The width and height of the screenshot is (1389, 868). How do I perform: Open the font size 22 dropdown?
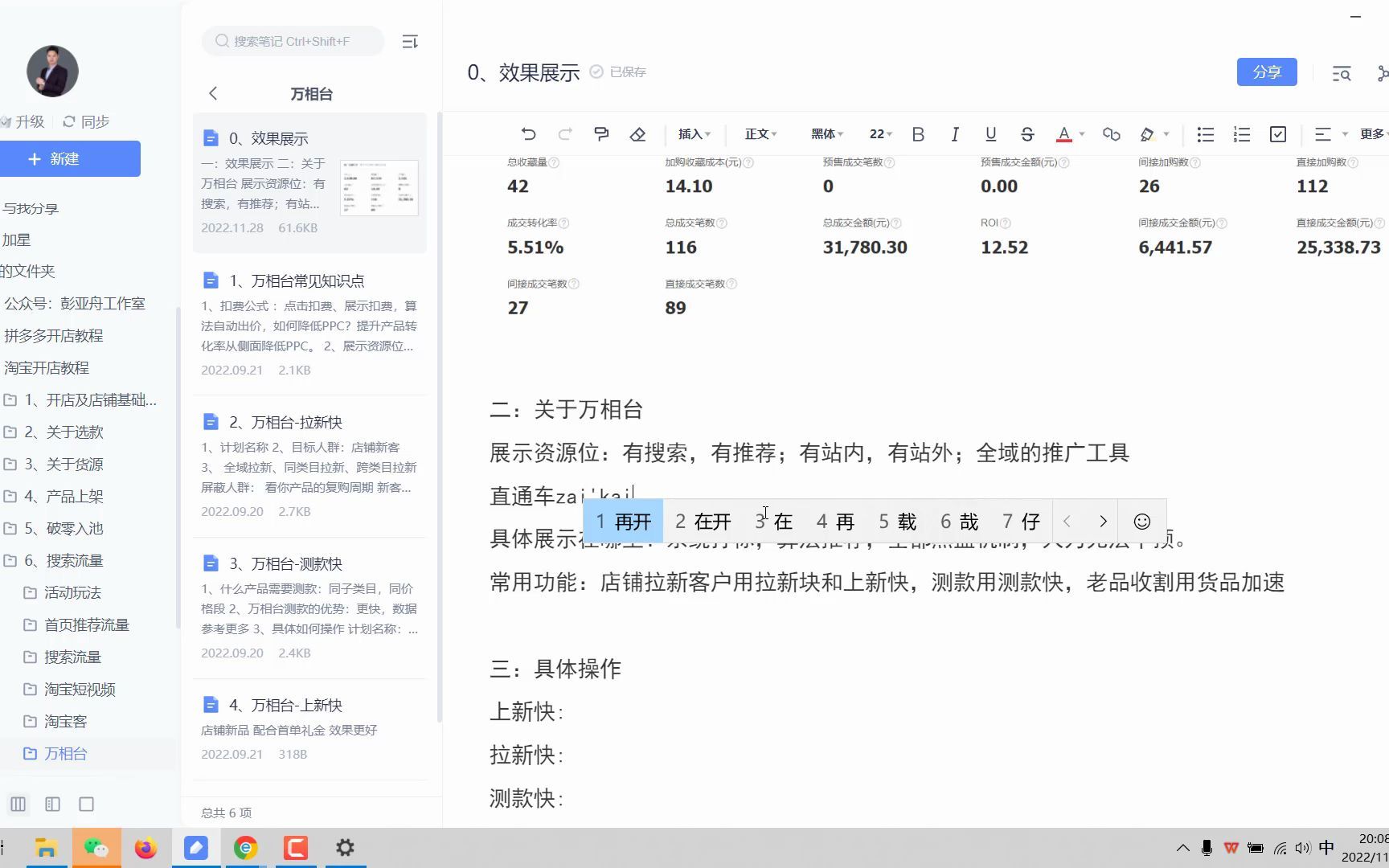click(881, 134)
